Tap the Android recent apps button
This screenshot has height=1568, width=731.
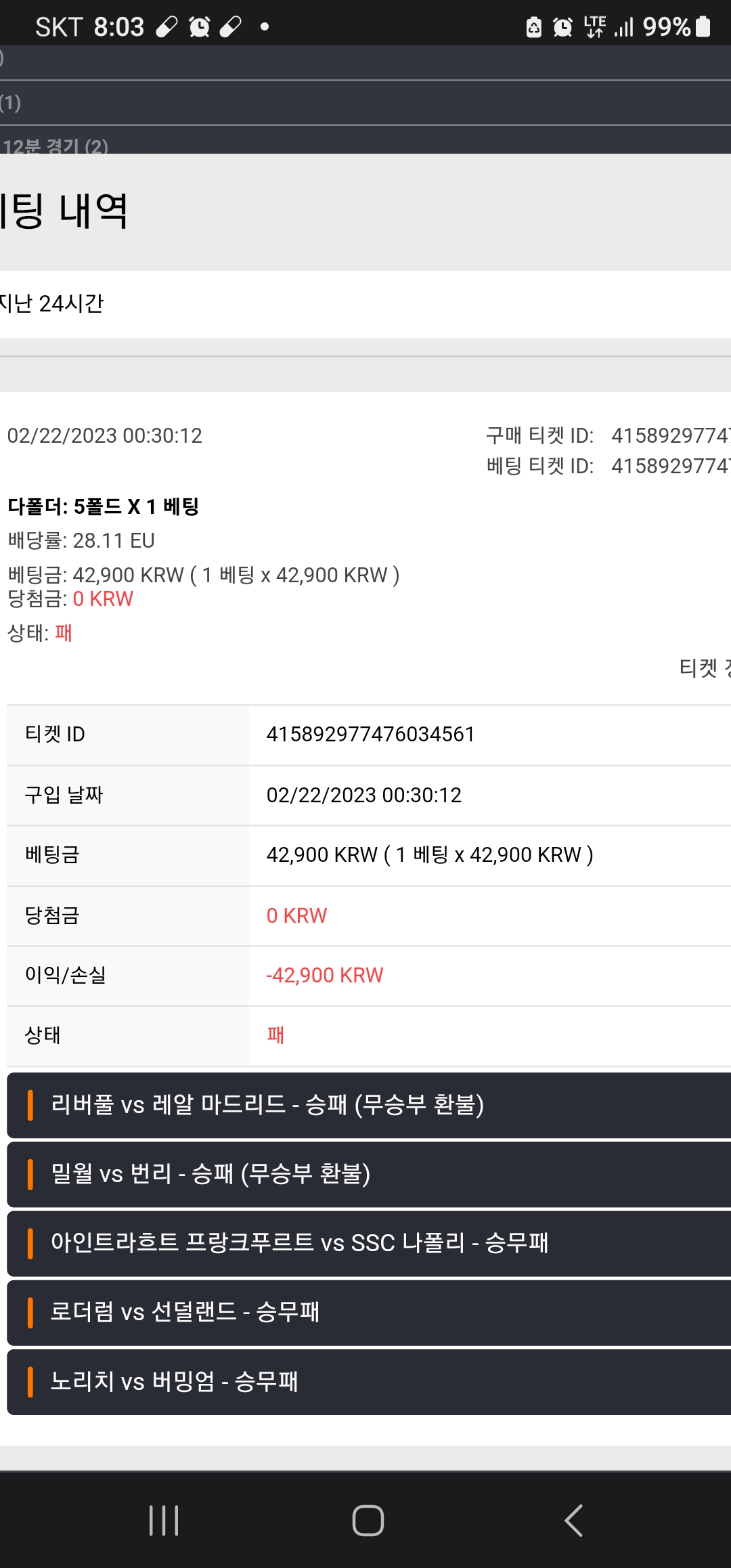(x=164, y=1521)
